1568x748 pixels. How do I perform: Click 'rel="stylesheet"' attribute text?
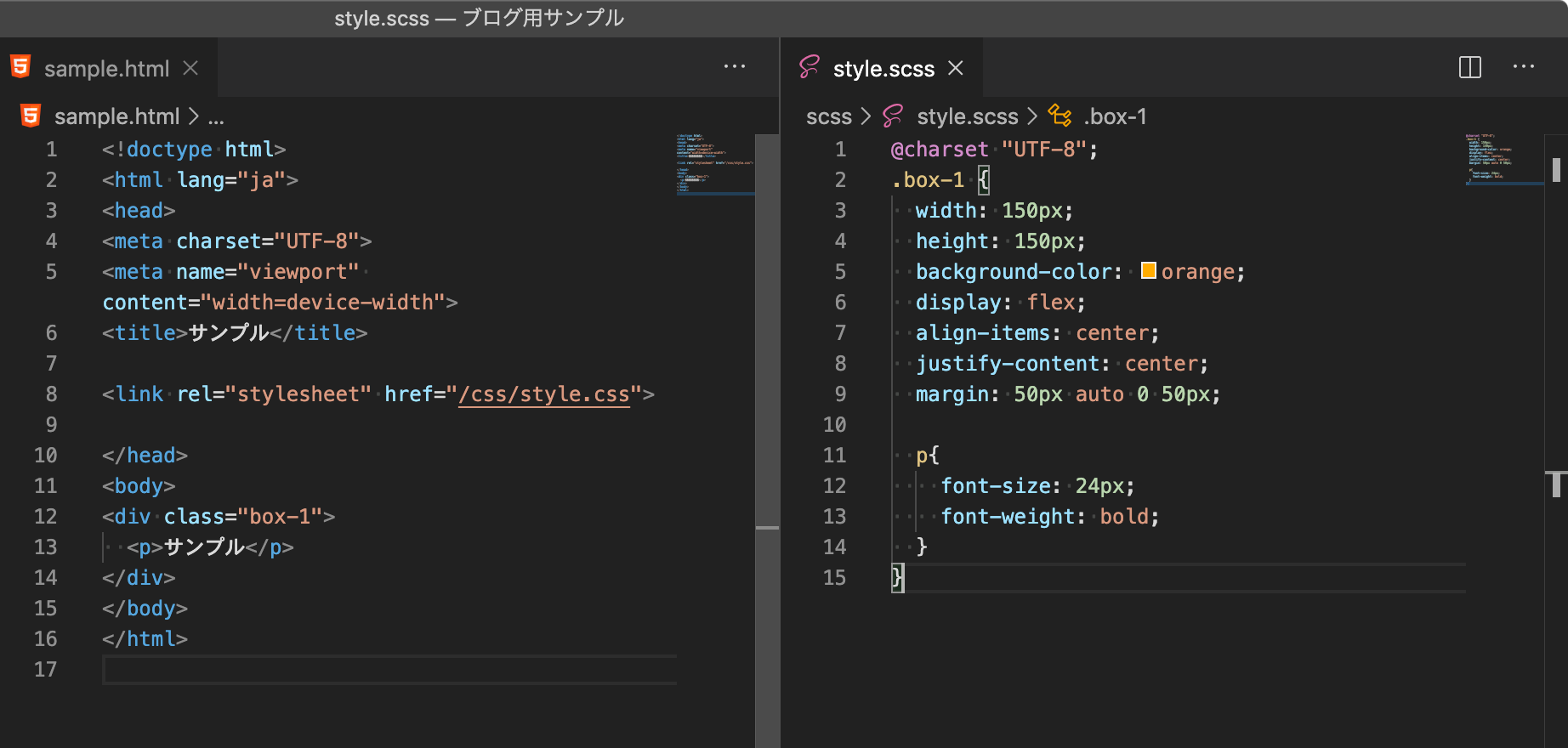coord(274,394)
